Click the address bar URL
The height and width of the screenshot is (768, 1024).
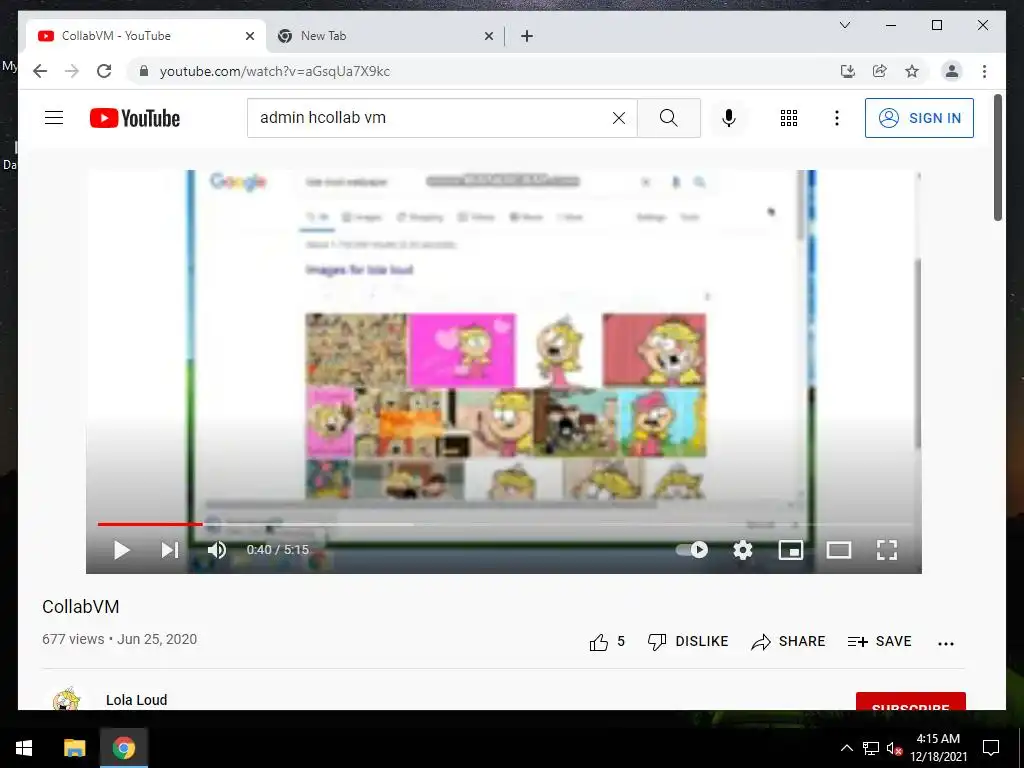(275, 71)
